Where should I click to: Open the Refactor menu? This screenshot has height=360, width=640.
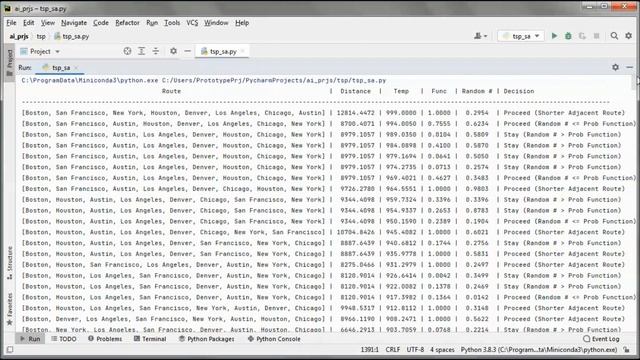[x=127, y=23]
